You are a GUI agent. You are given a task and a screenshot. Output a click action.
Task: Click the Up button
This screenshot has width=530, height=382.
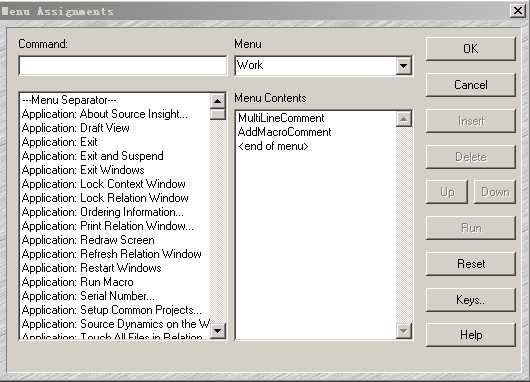pos(447,192)
